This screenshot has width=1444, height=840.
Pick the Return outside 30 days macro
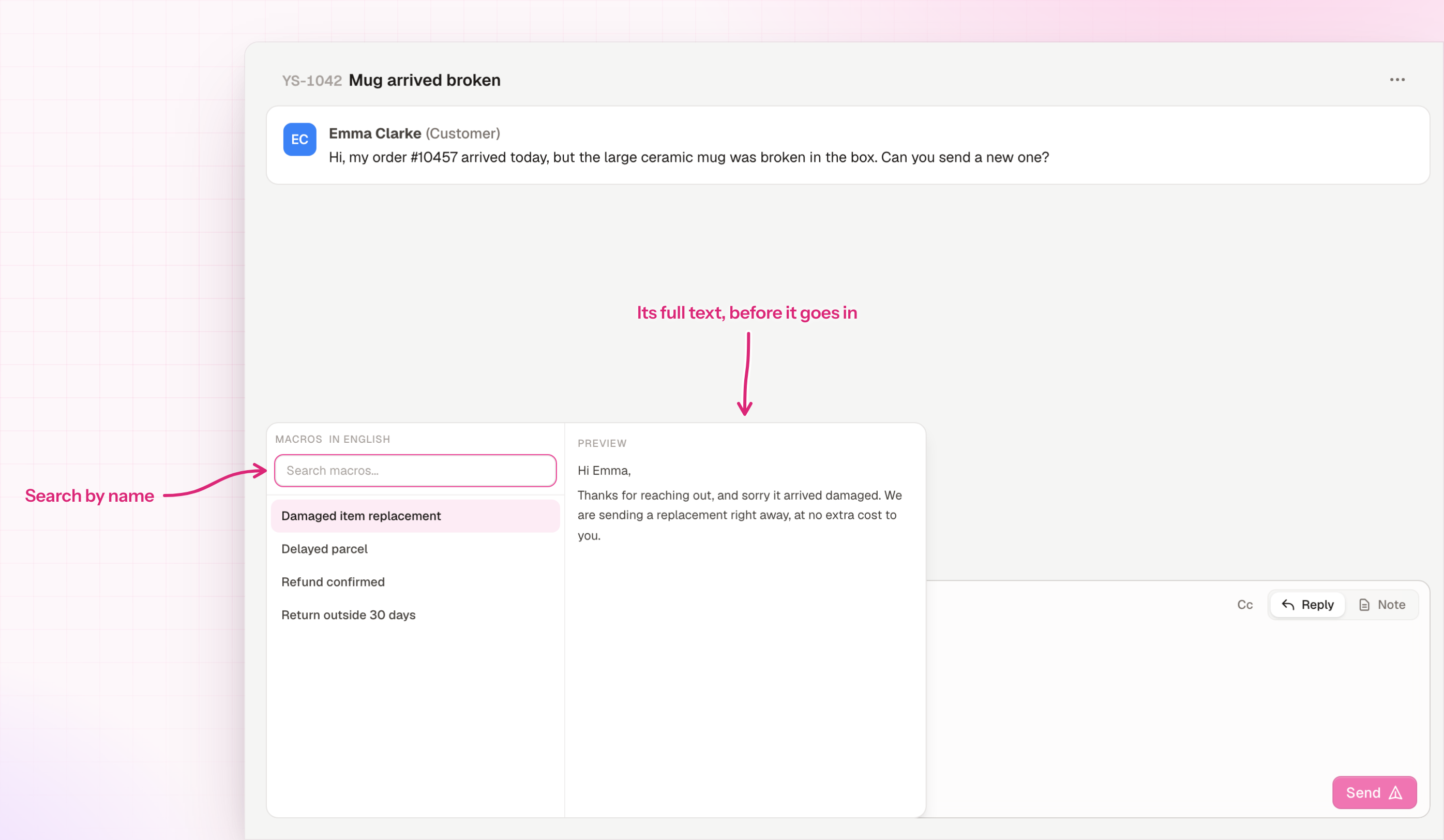click(x=415, y=615)
